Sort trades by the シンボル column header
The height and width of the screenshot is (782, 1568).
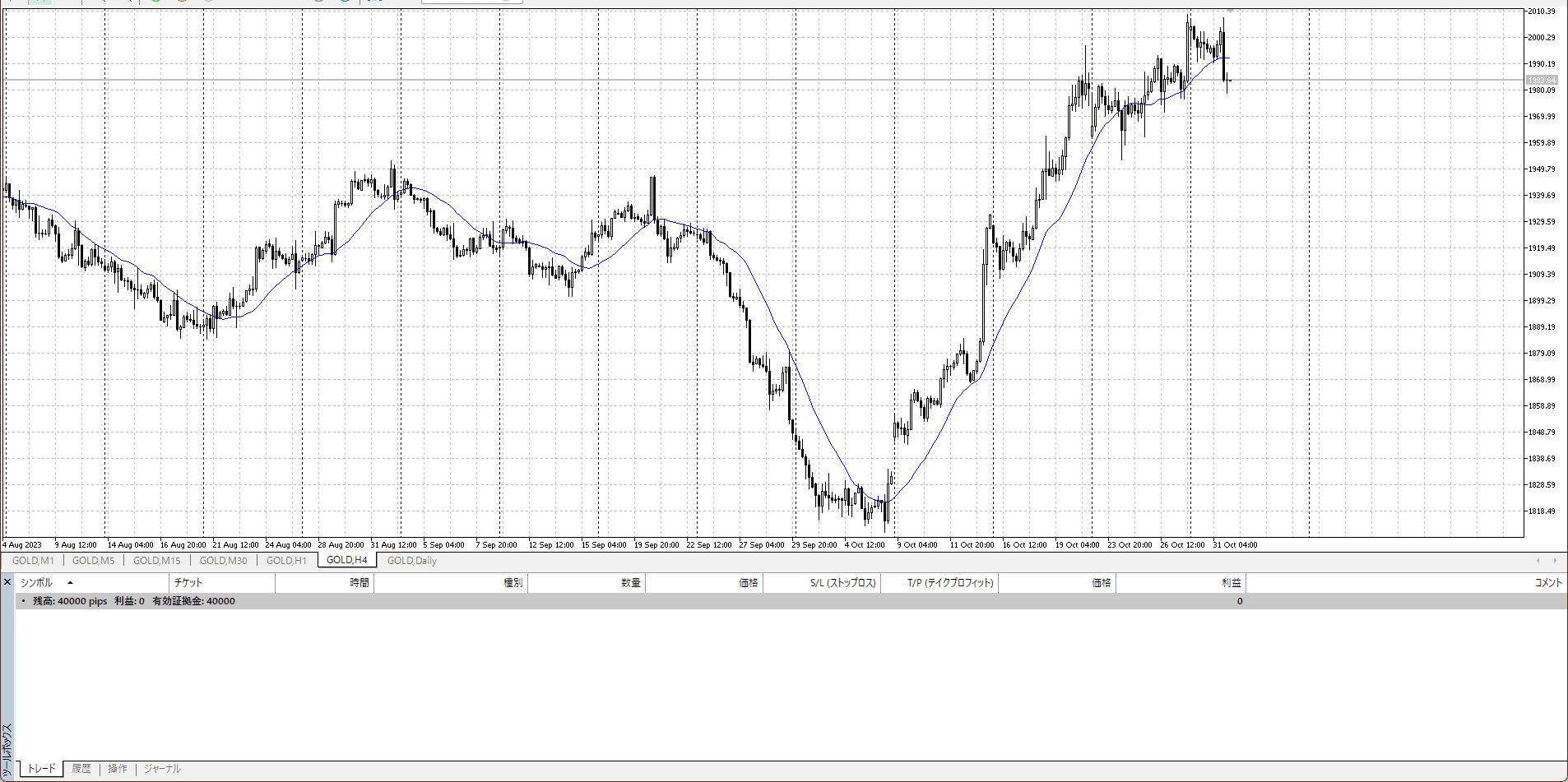coord(36,583)
